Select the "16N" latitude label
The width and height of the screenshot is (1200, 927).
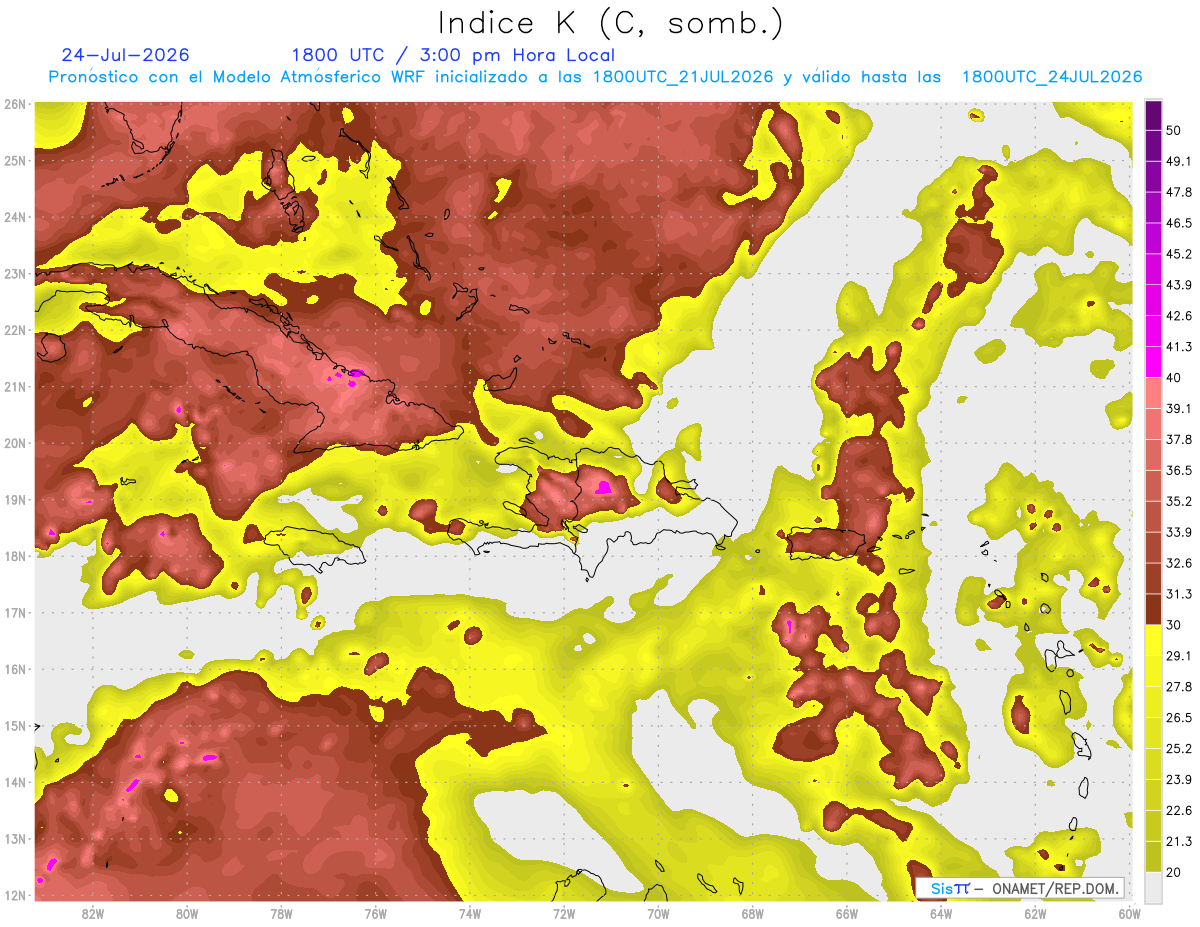click(14, 669)
